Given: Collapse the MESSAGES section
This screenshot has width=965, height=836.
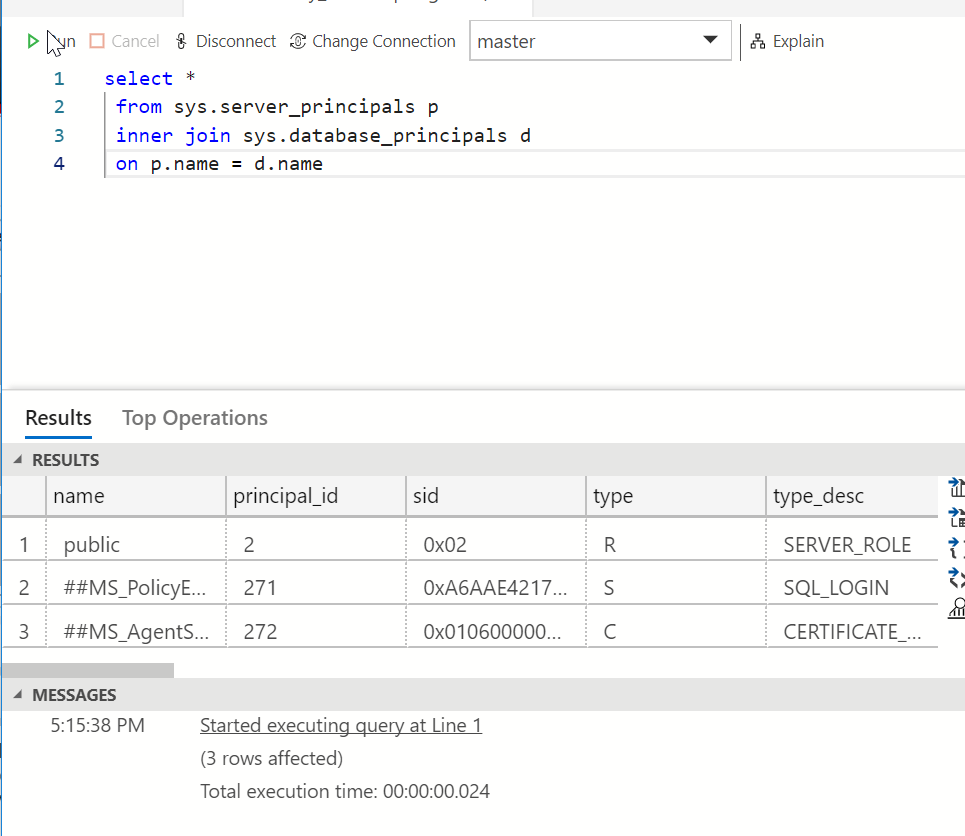Looking at the screenshot, I should click(18, 695).
